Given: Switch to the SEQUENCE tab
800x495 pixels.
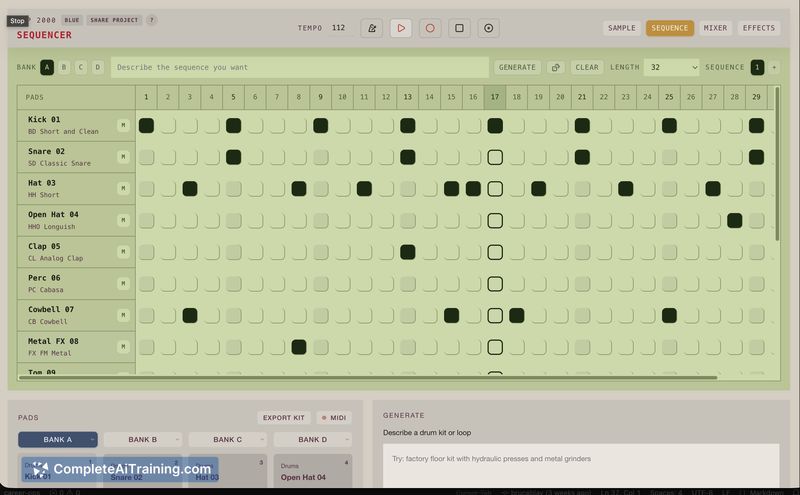Looking at the screenshot, I should coord(669,28).
